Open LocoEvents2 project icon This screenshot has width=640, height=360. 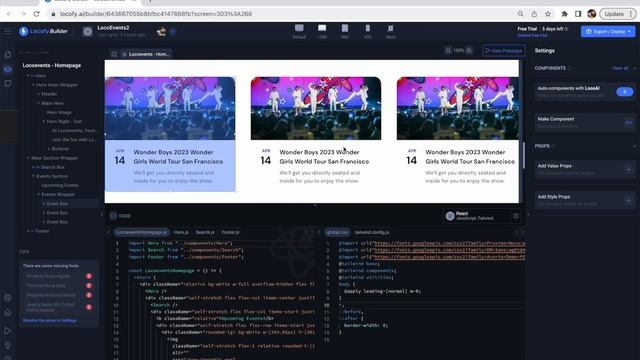point(87,31)
